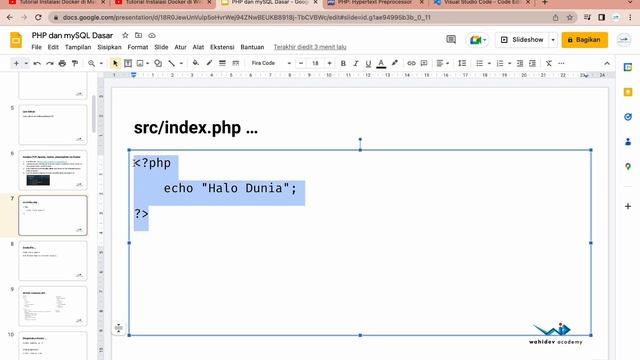Decrease the font size with minus
The height and width of the screenshot is (360, 640).
[x=301, y=63]
